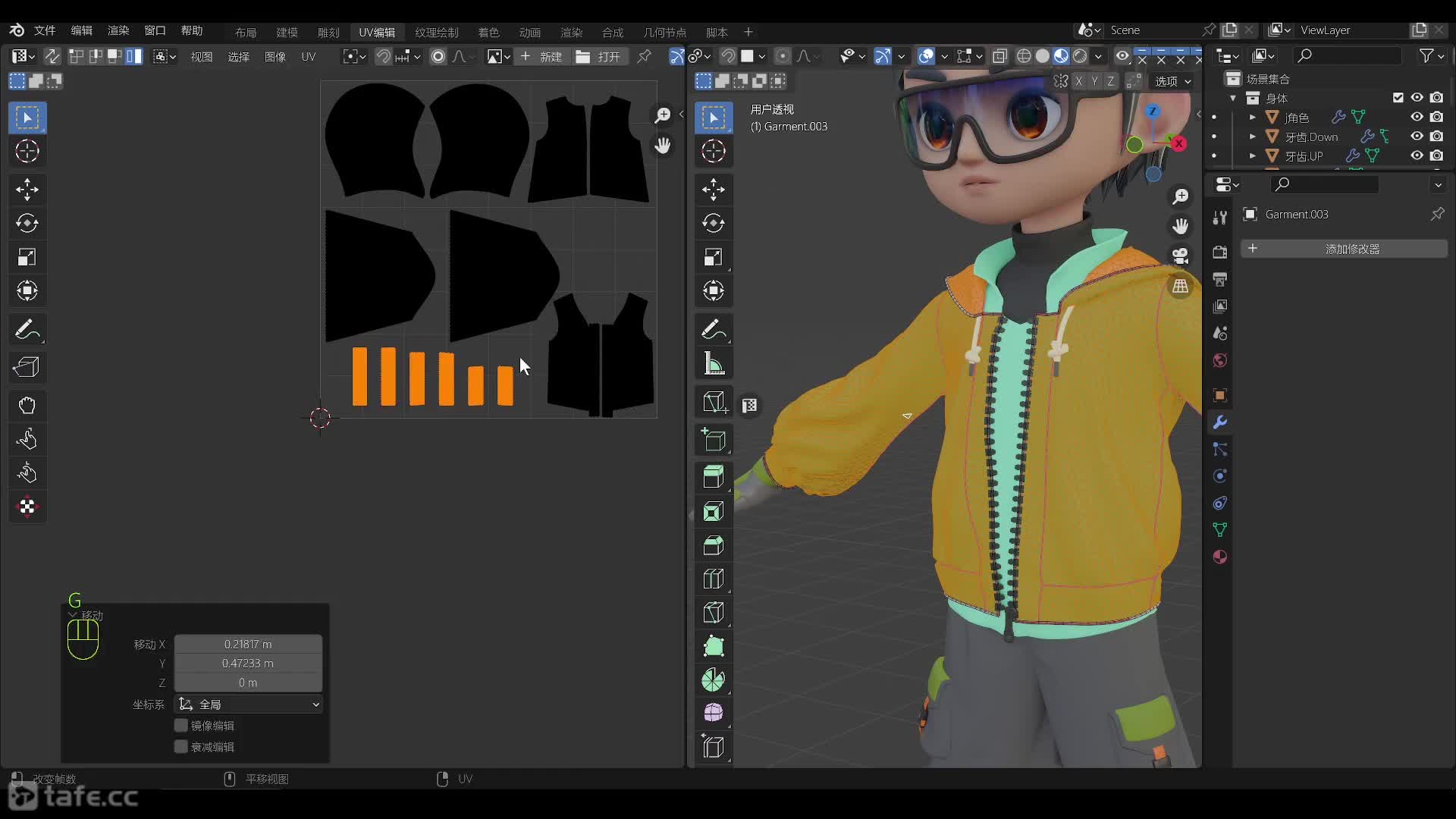This screenshot has width=1456, height=819.
Task: Open the 选择 menu in UV editor
Action: [238, 56]
